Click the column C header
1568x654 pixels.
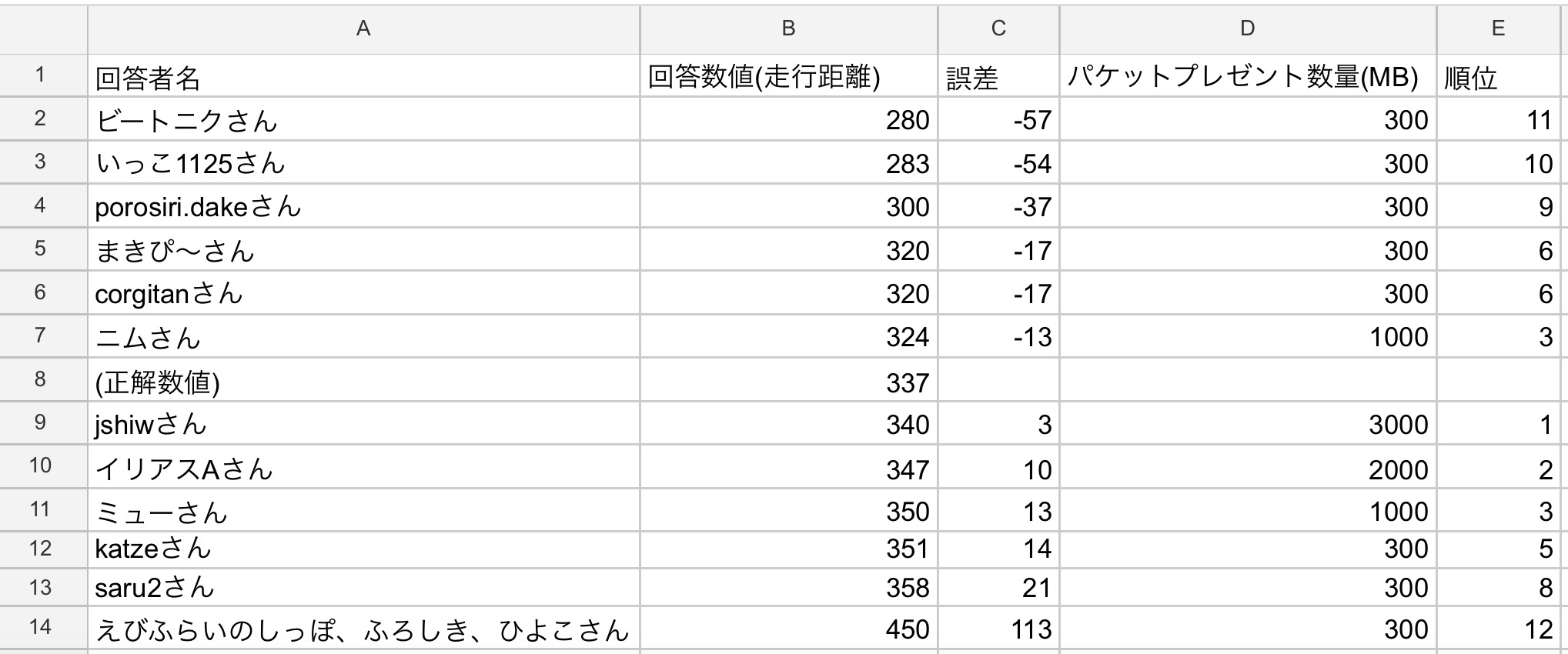coord(998,28)
